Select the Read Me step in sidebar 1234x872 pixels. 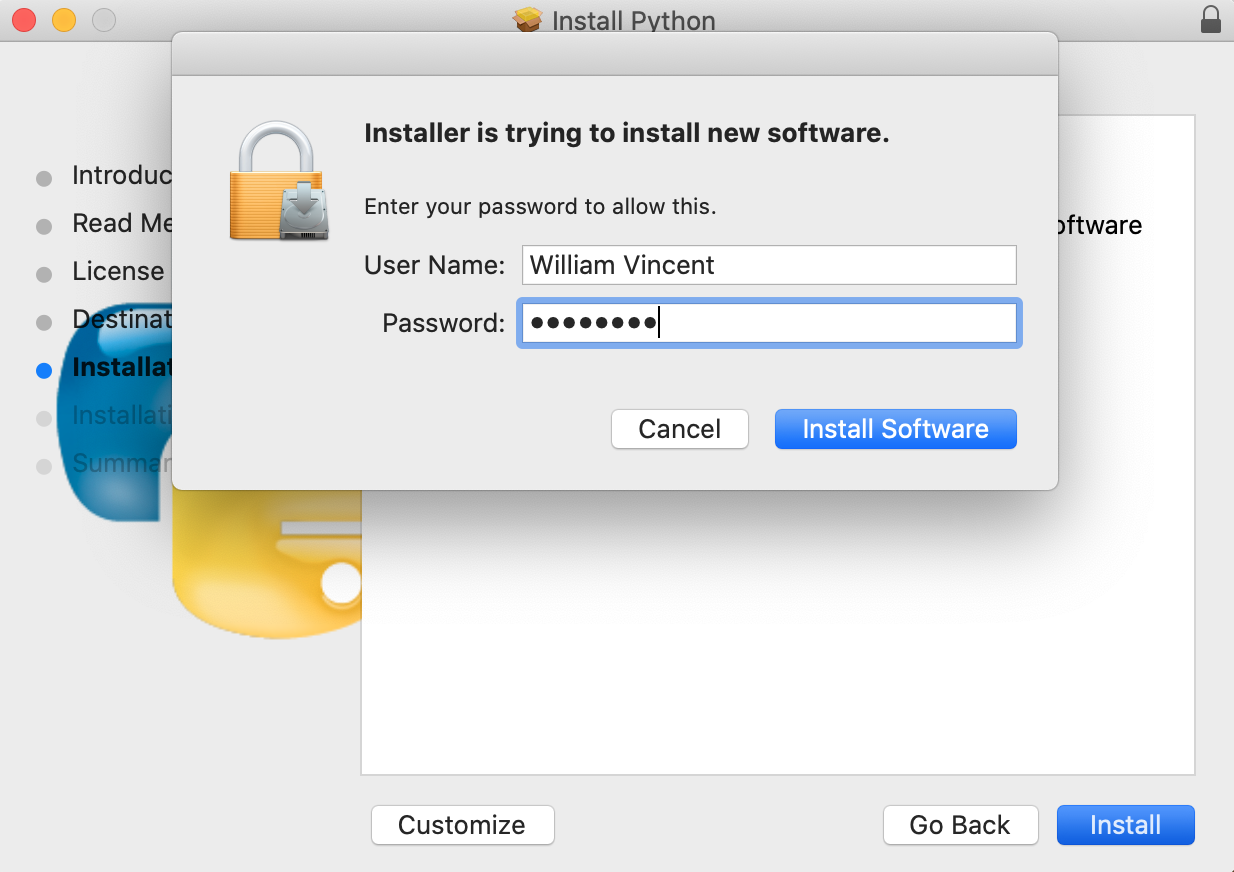pyautogui.click(x=121, y=224)
